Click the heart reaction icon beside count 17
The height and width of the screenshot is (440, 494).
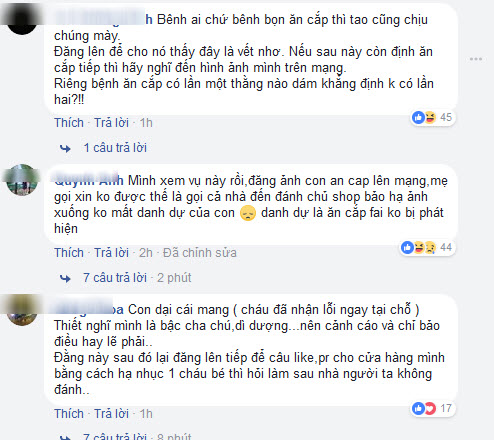click(x=430, y=408)
